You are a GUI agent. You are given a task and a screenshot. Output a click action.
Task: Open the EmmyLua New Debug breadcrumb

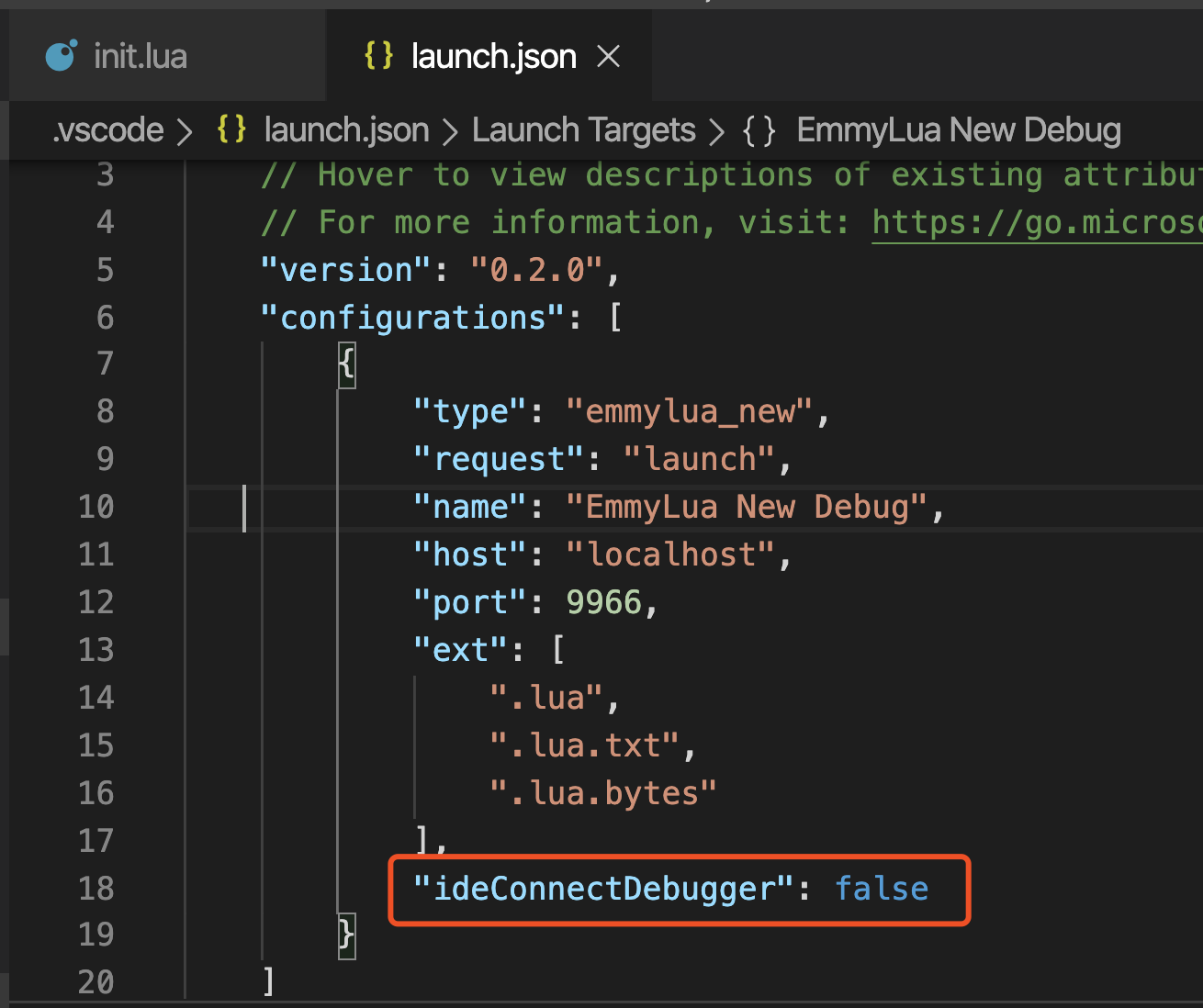pos(959,130)
